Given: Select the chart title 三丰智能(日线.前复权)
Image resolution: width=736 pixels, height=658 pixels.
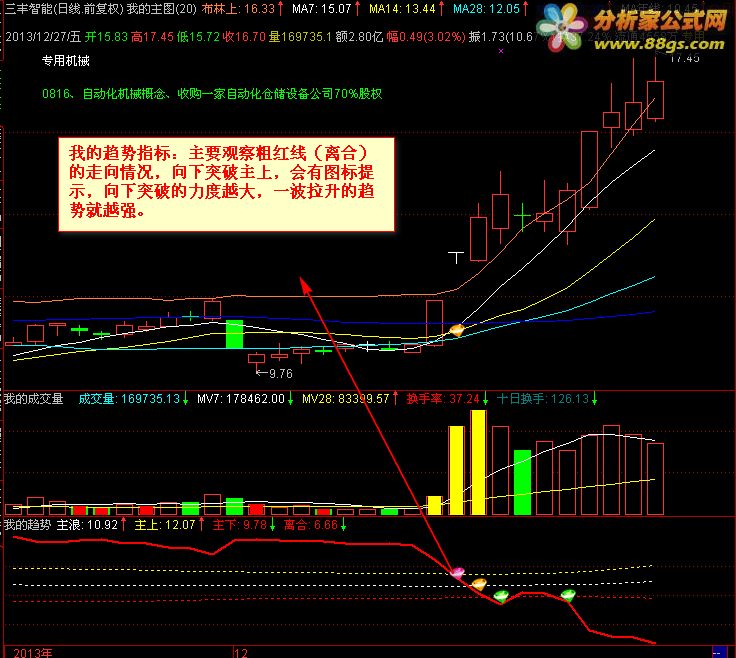Looking at the screenshot, I should tap(64, 9).
